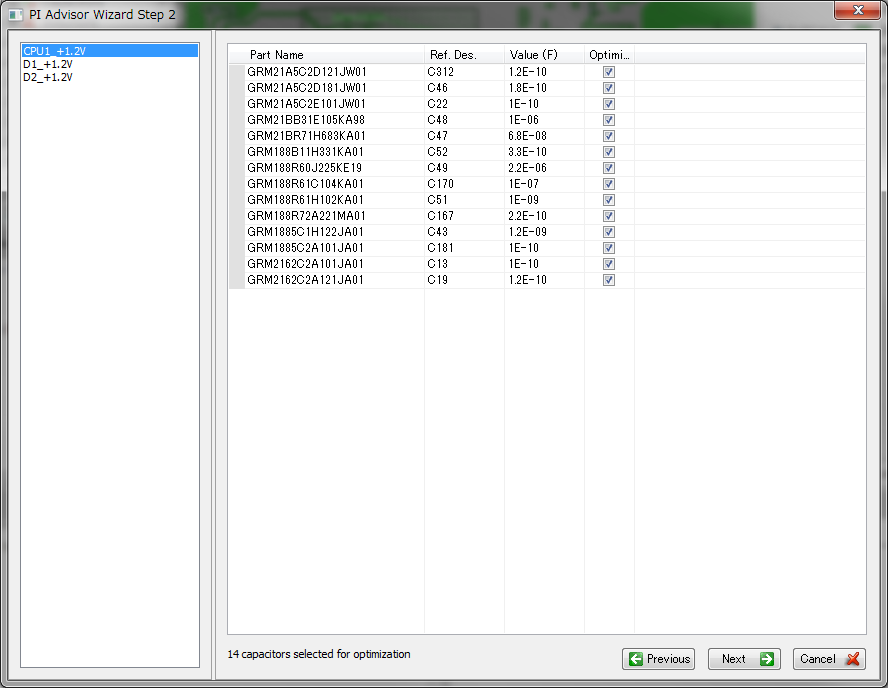
Task: Toggle optimize checkbox for C48
Action: [609, 120]
